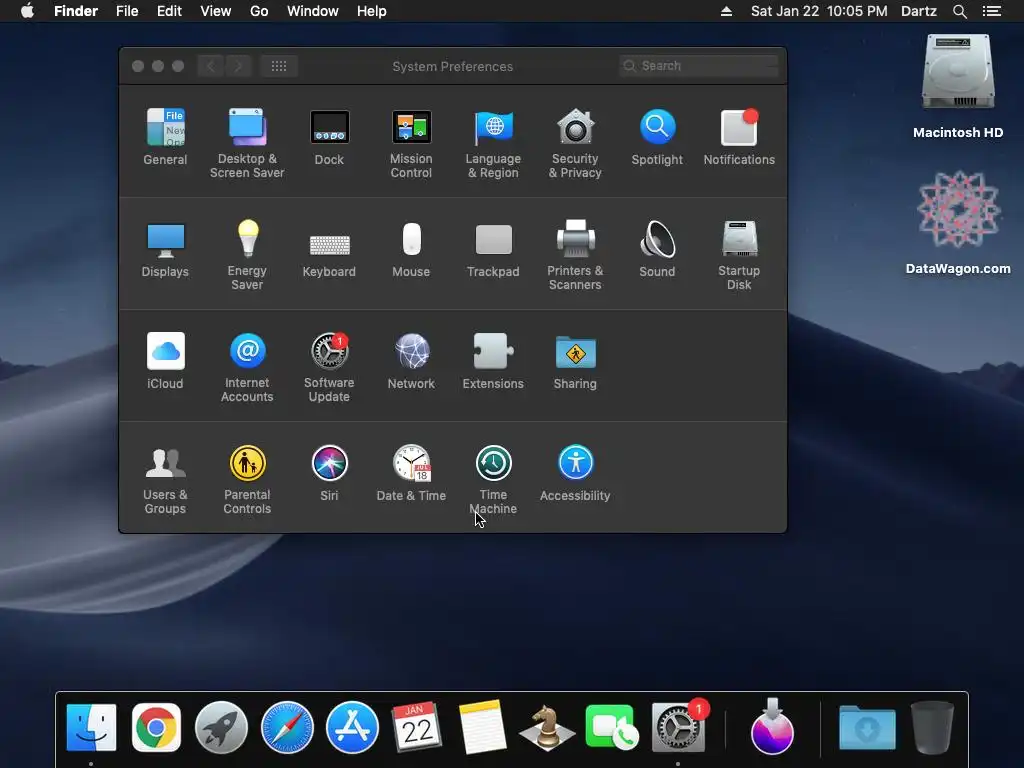Click the forward navigation arrow
The height and width of the screenshot is (768, 1024).
238,66
